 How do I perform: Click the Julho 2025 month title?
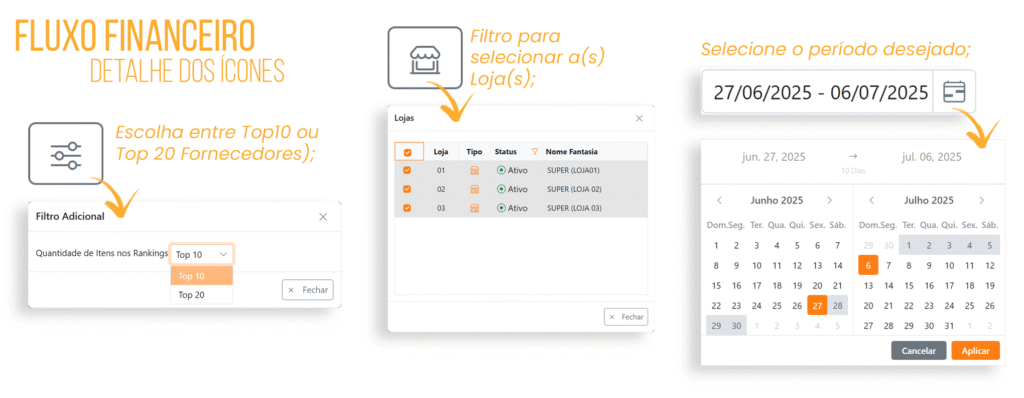[929, 201]
